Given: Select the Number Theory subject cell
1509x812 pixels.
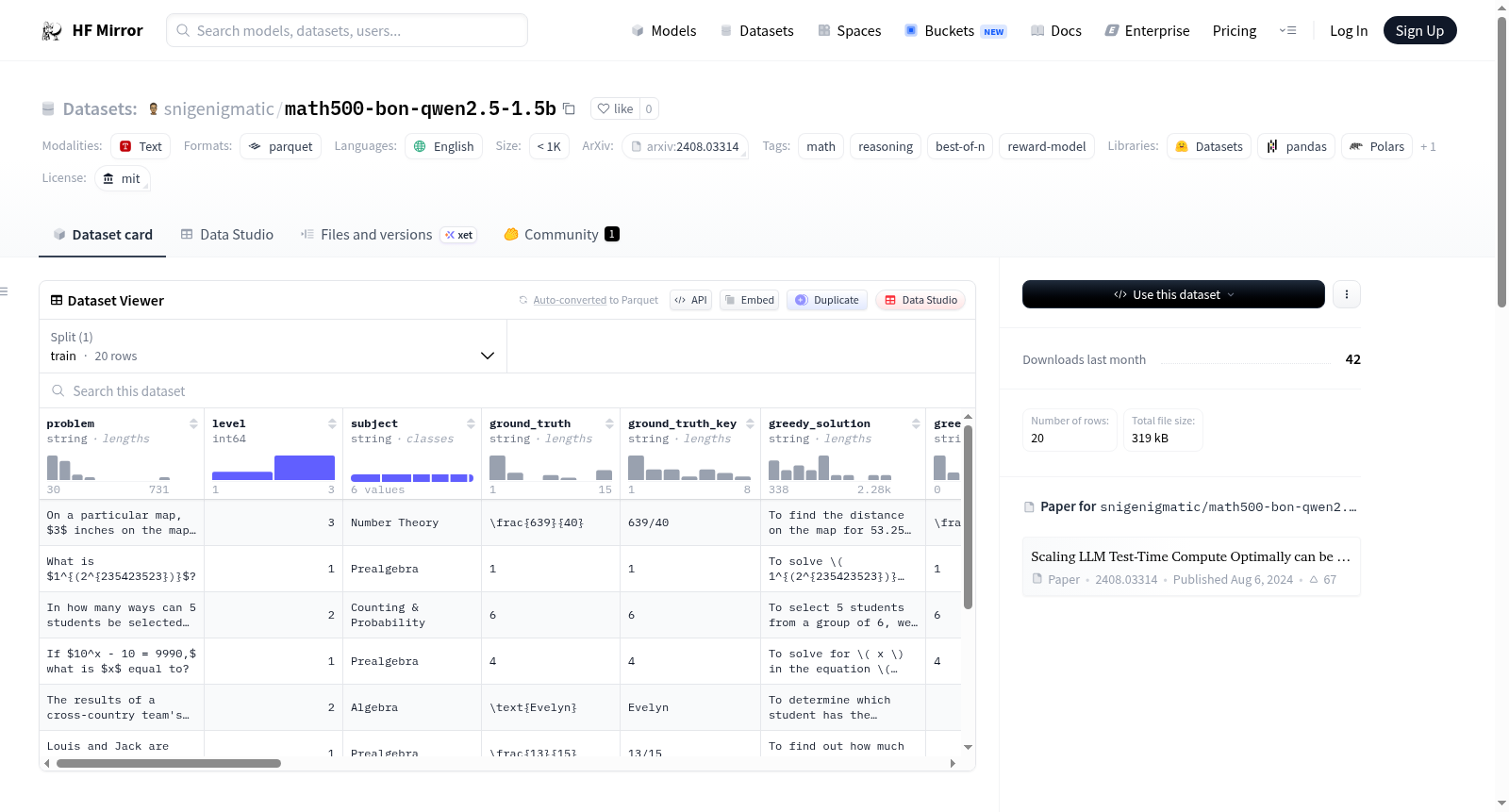Looking at the screenshot, I should tap(412, 522).
